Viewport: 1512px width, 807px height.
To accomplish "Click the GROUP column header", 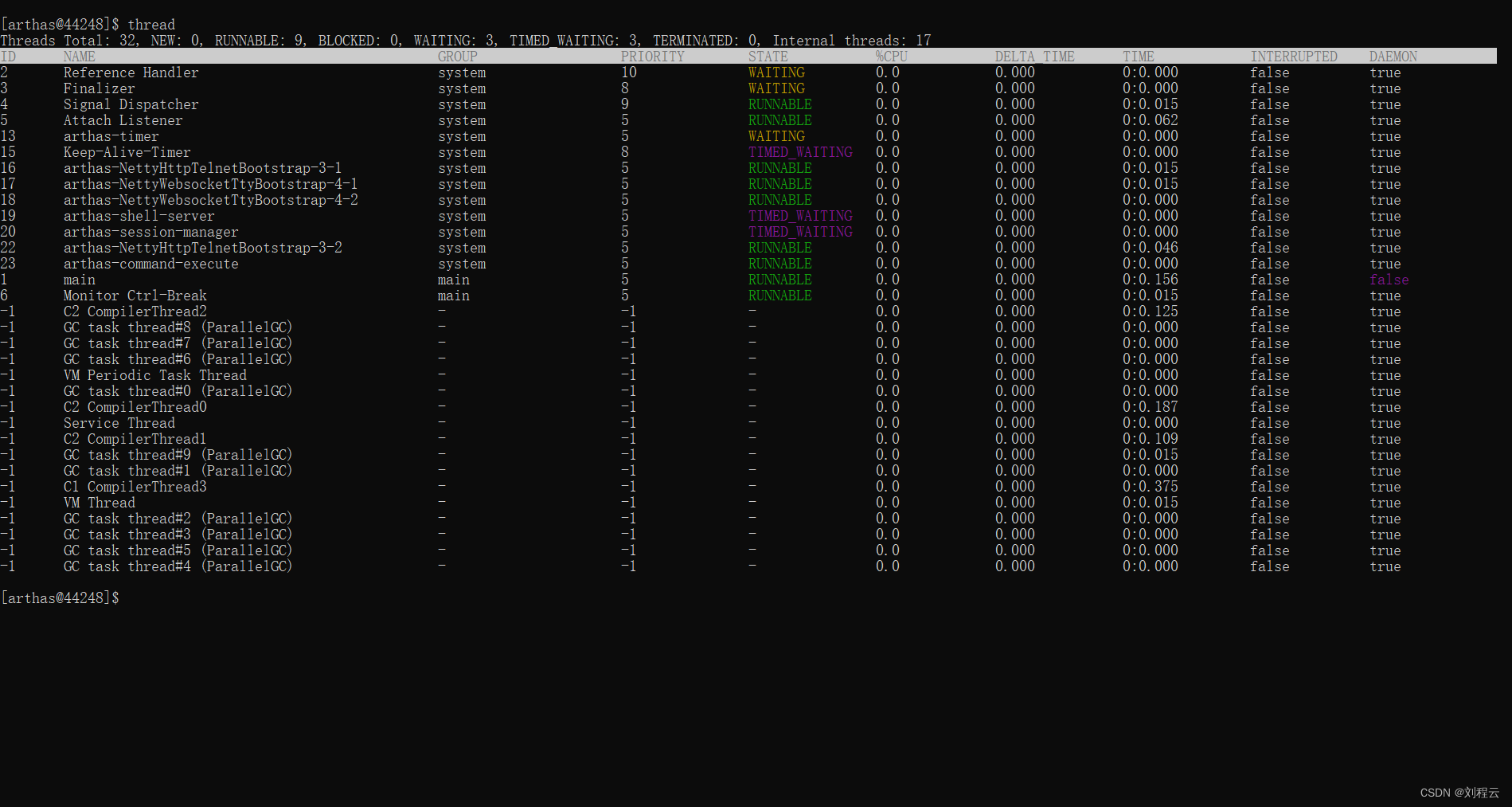I will tap(458, 57).
